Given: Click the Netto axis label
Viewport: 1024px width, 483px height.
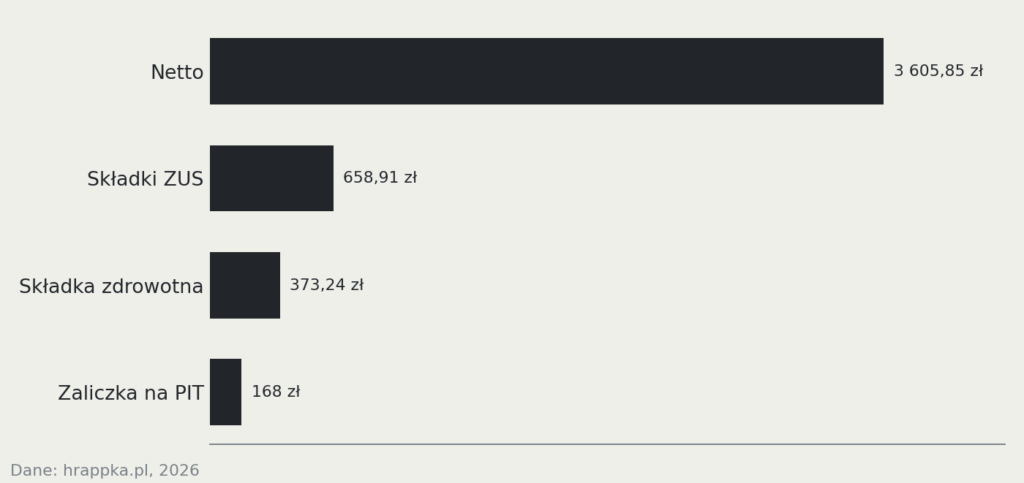Looking at the screenshot, I should pyautogui.click(x=177, y=72).
